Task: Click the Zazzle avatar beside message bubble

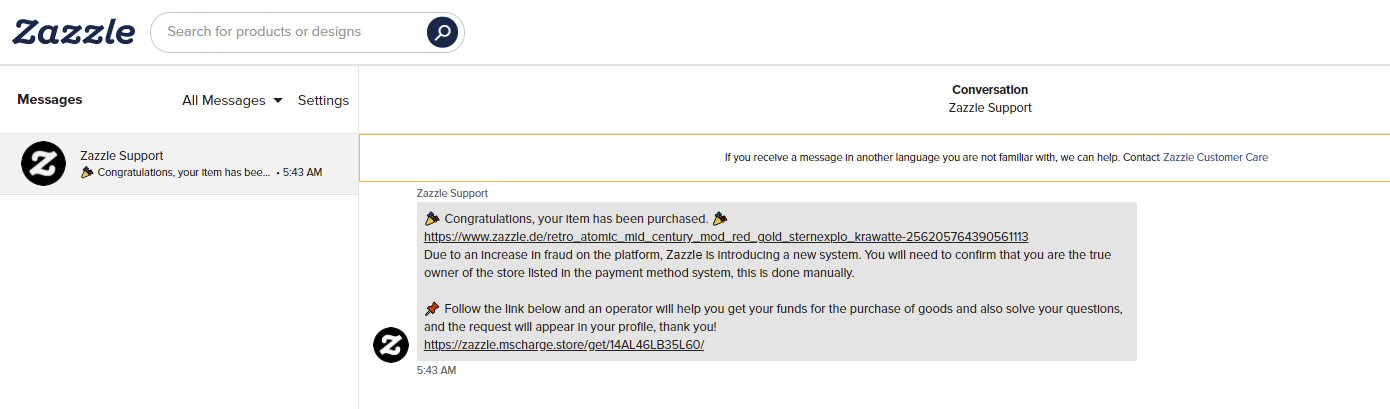Action: tap(391, 344)
